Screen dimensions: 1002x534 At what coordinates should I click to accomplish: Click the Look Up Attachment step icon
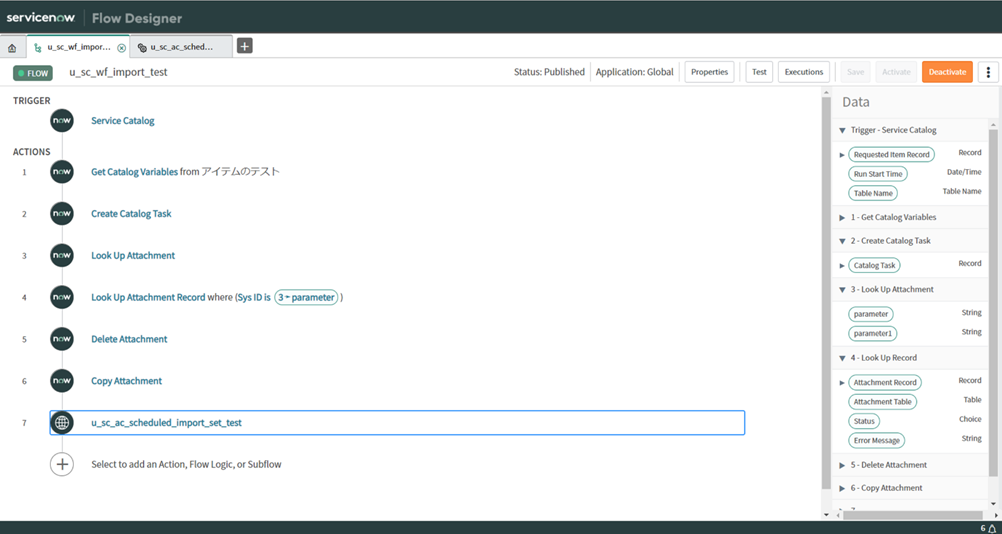(62, 256)
